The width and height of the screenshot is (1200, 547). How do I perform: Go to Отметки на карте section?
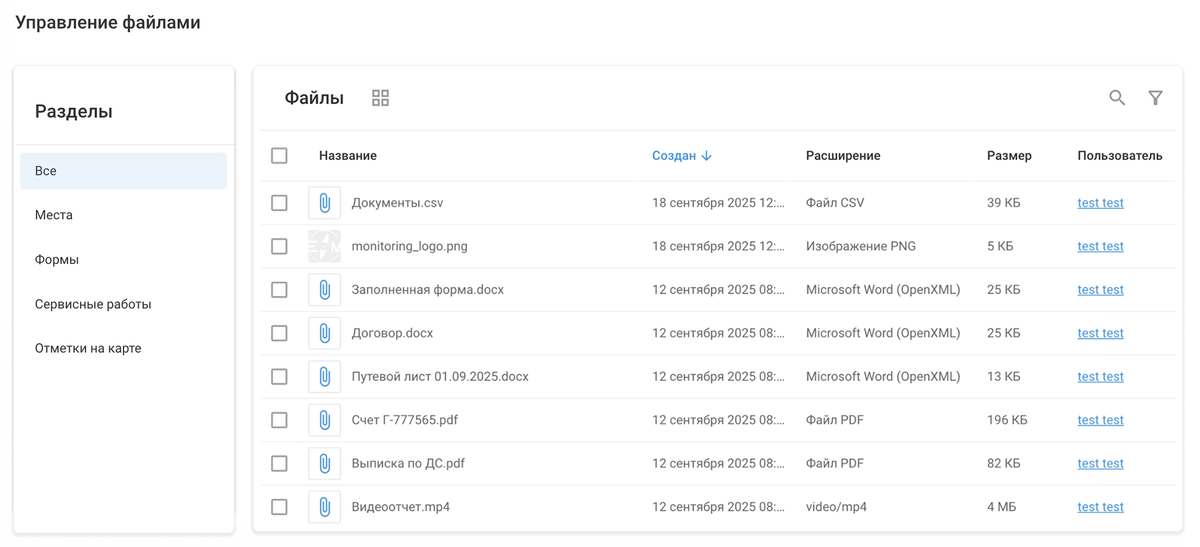click(88, 348)
